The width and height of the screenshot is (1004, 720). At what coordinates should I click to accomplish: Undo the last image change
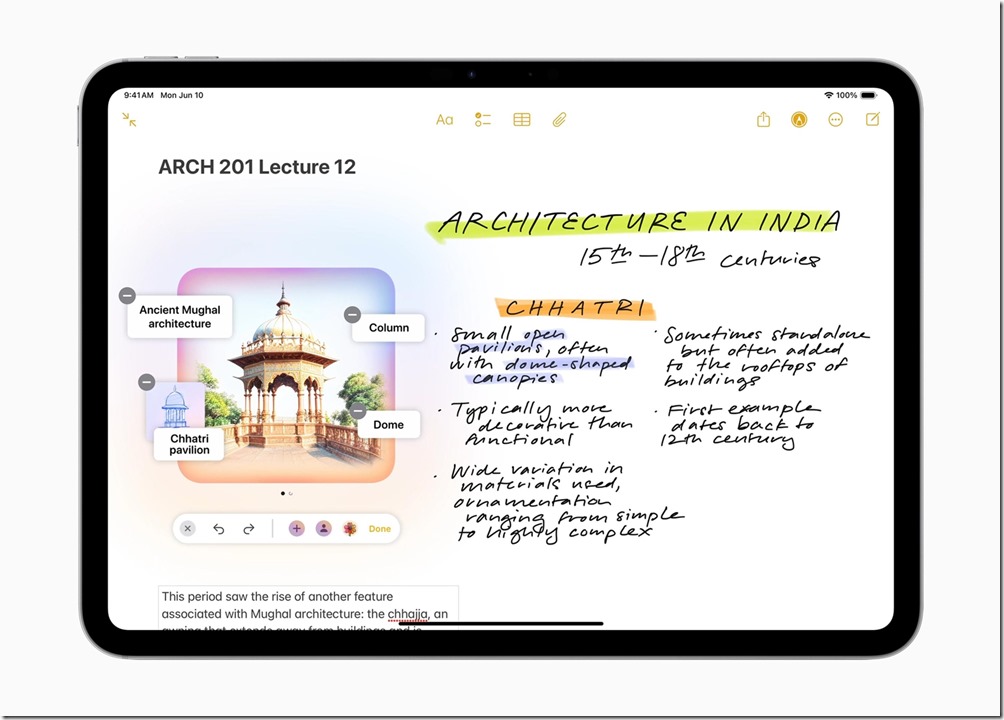[x=218, y=529]
